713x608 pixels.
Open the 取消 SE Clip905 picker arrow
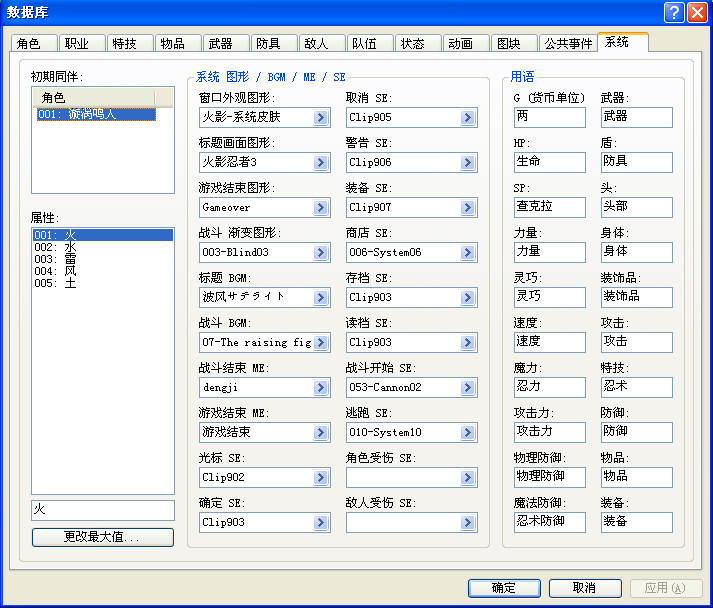coord(467,117)
